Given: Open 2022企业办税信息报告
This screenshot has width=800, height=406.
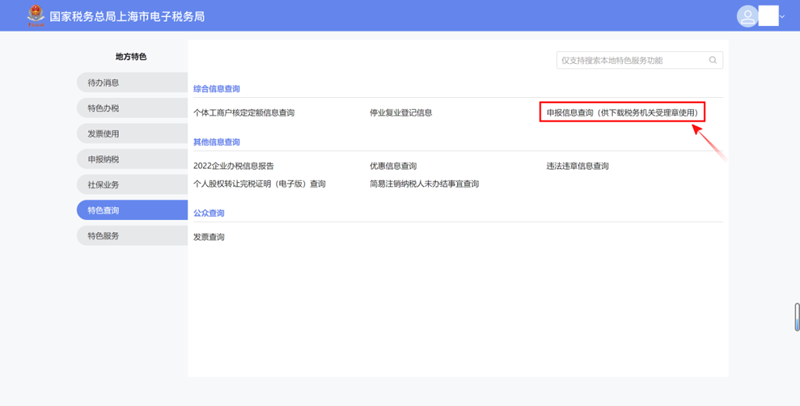Looking at the screenshot, I should coord(233,166).
